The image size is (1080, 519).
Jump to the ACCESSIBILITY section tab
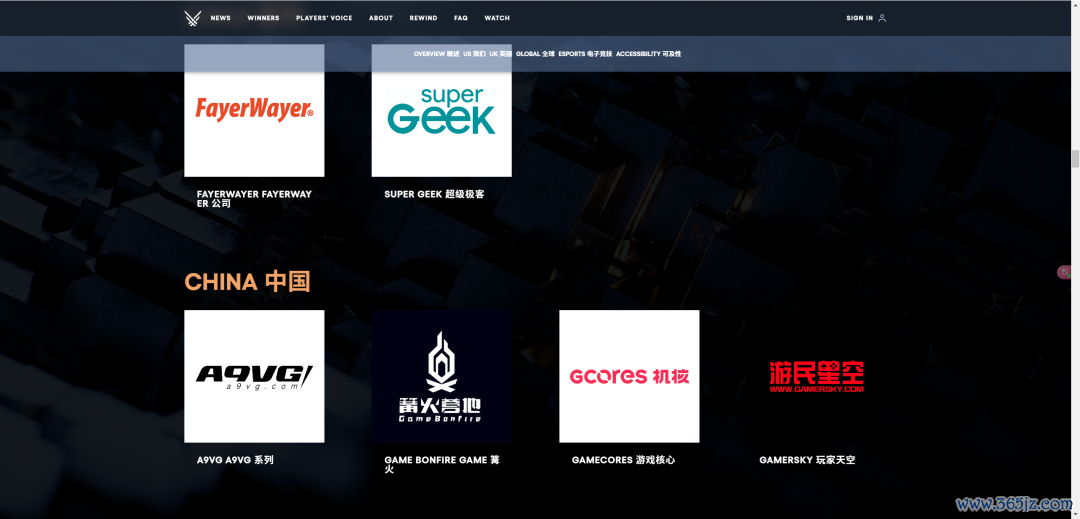pos(648,54)
